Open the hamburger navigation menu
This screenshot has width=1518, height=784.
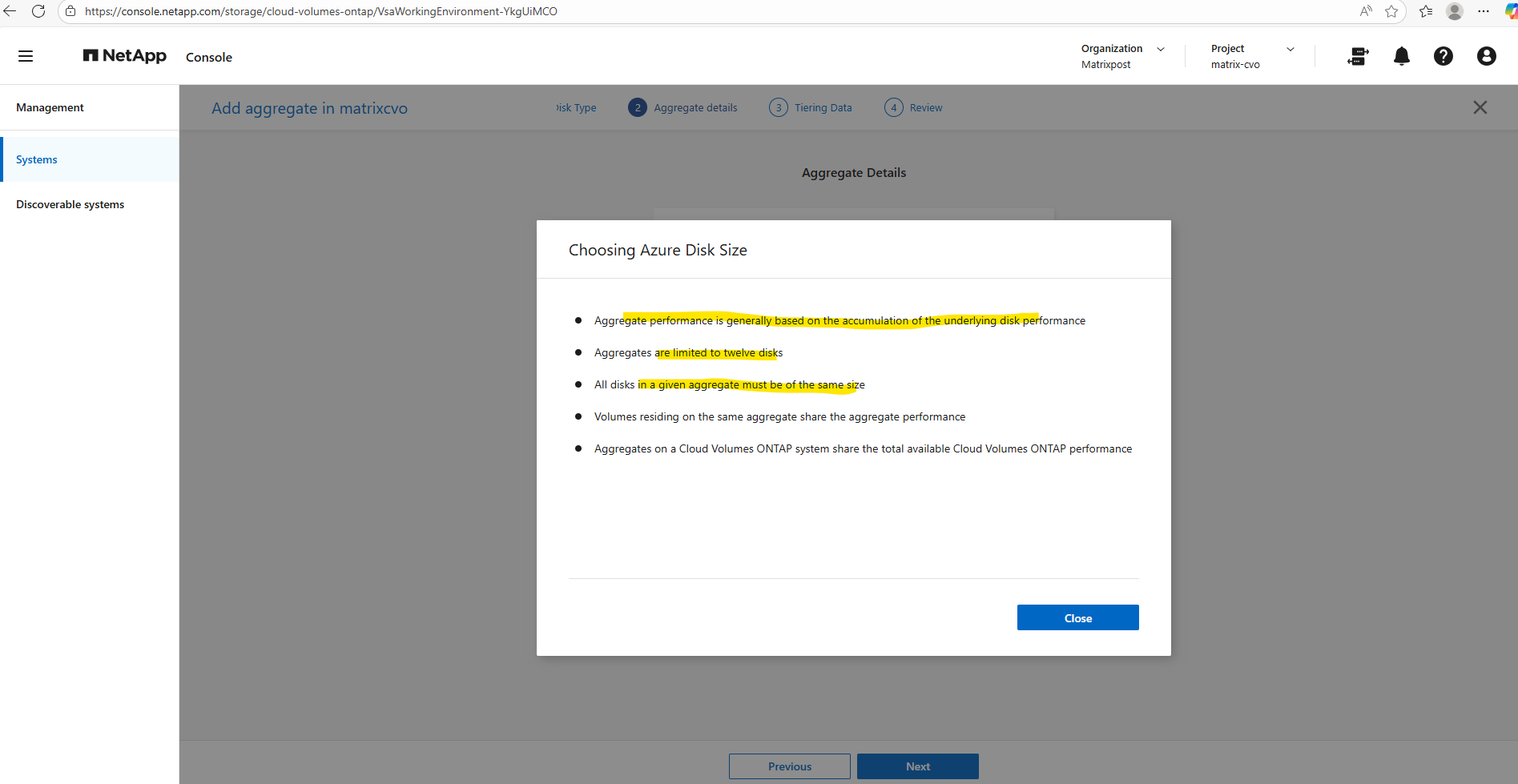point(26,56)
